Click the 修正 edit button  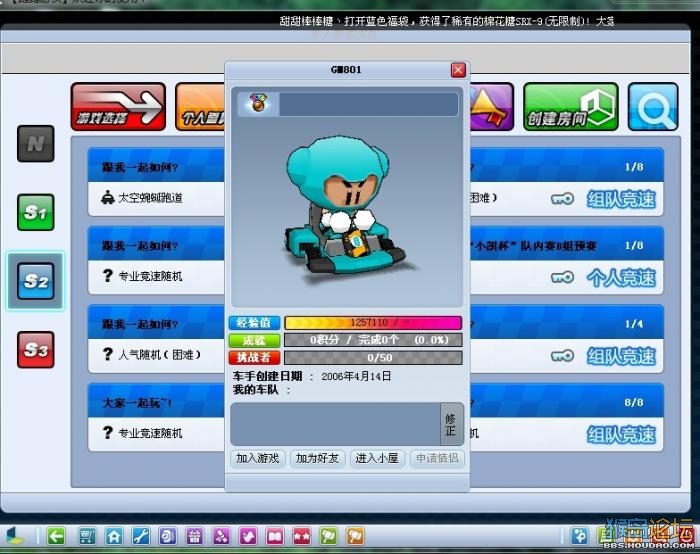[451, 424]
